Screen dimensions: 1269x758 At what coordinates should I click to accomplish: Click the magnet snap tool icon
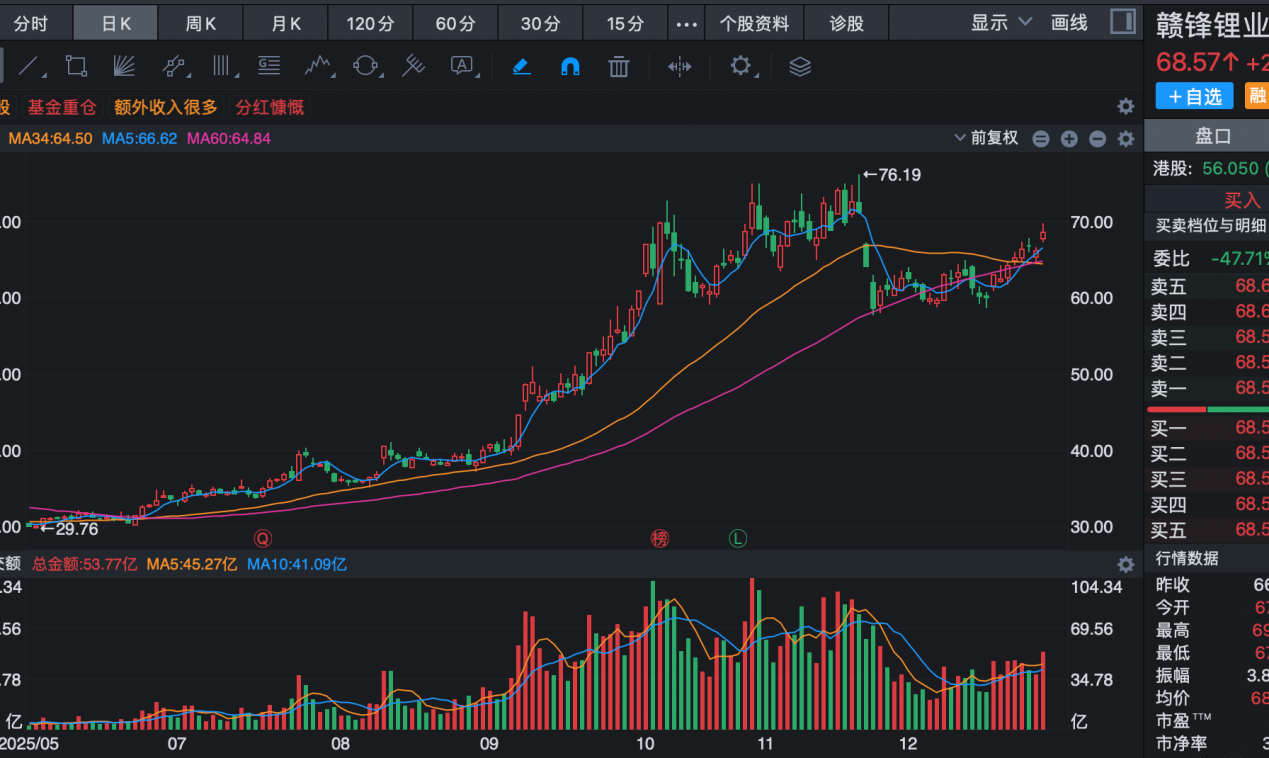pyautogui.click(x=570, y=67)
